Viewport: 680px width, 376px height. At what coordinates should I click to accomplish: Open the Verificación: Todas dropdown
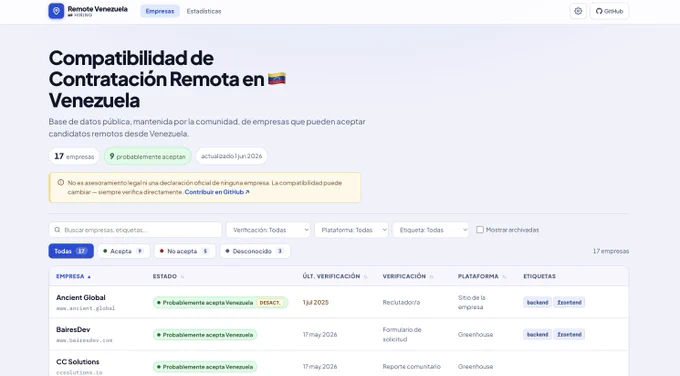tap(268, 230)
